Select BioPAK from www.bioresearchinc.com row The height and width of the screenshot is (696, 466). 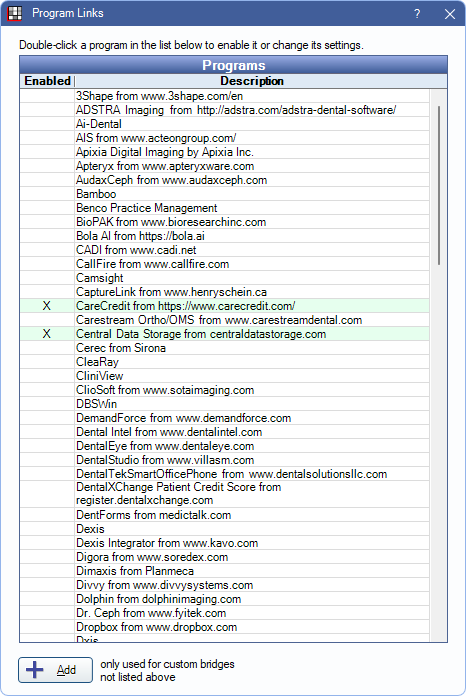(x=225, y=222)
